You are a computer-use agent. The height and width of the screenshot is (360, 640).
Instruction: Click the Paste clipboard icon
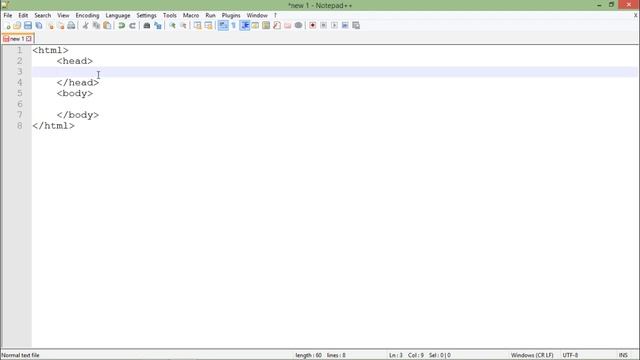pyautogui.click(x=107, y=26)
